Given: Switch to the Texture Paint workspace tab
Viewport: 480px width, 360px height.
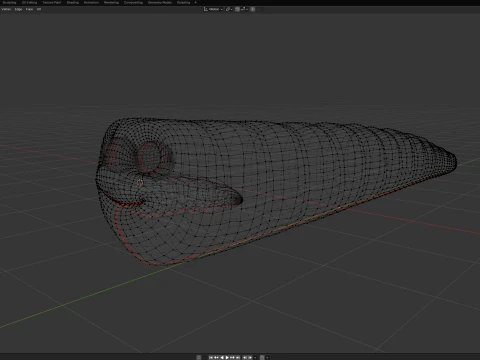Looking at the screenshot, I should pos(52,2).
